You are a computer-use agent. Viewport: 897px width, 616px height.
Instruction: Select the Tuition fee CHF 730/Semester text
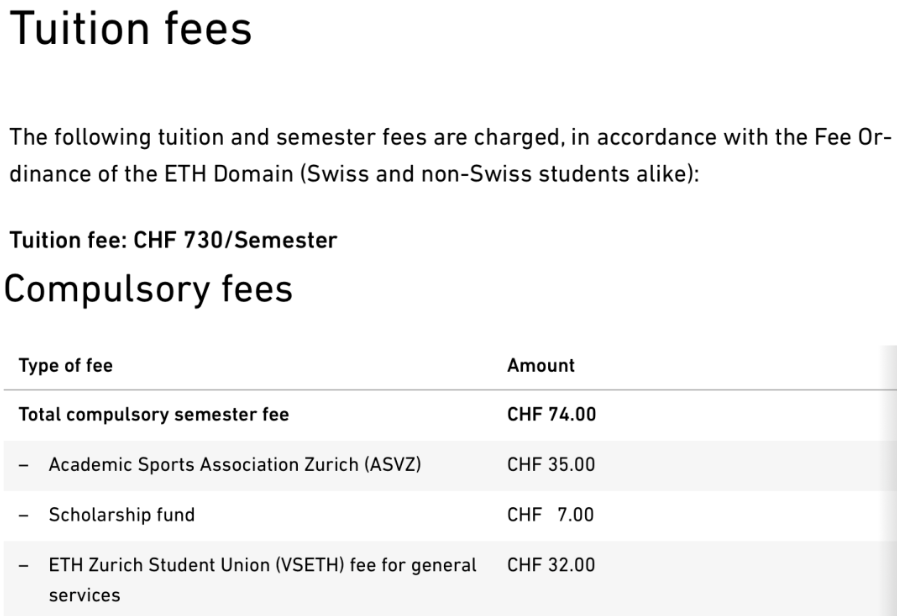pos(173,240)
